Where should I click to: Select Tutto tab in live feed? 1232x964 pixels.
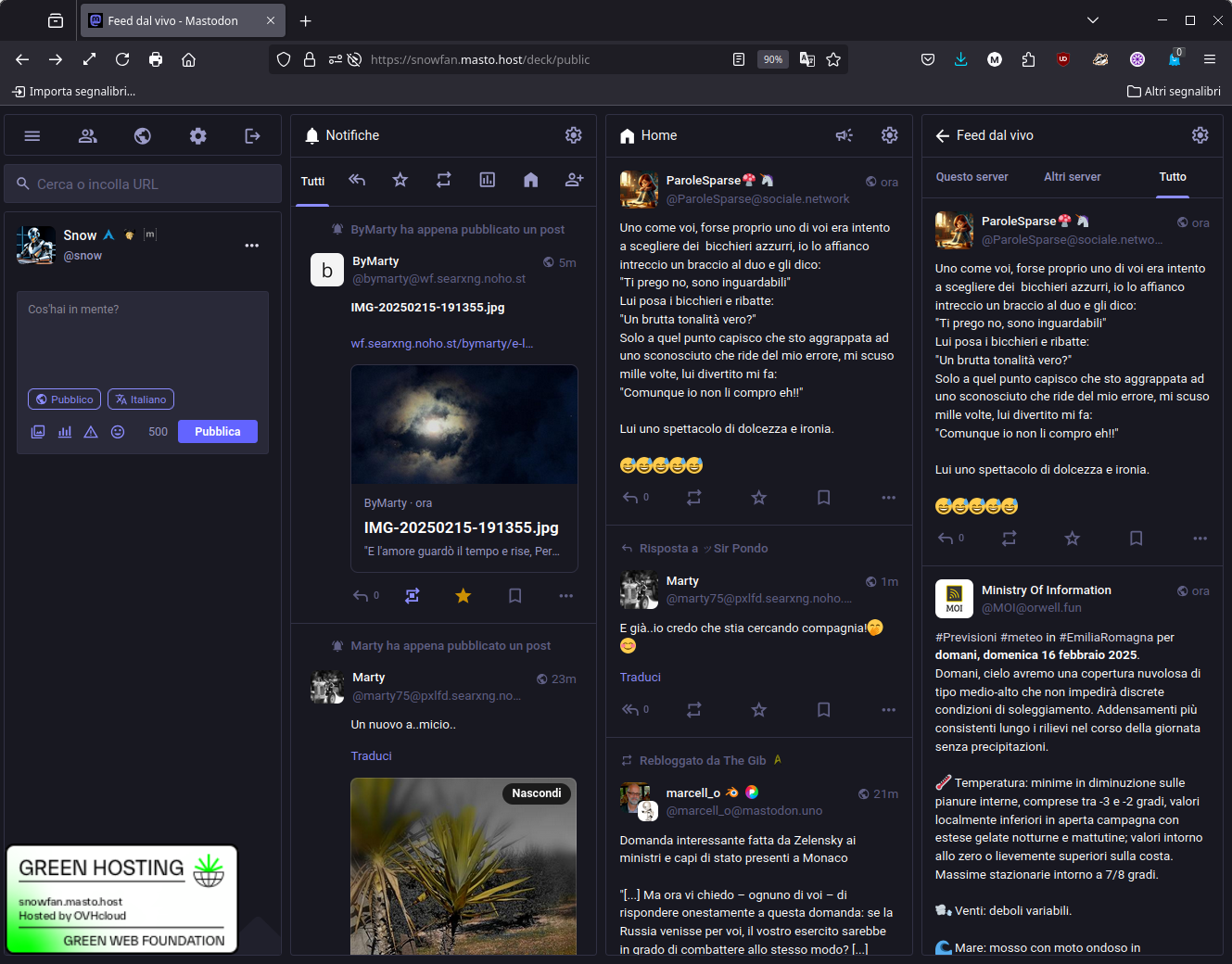pos(1173,177)
